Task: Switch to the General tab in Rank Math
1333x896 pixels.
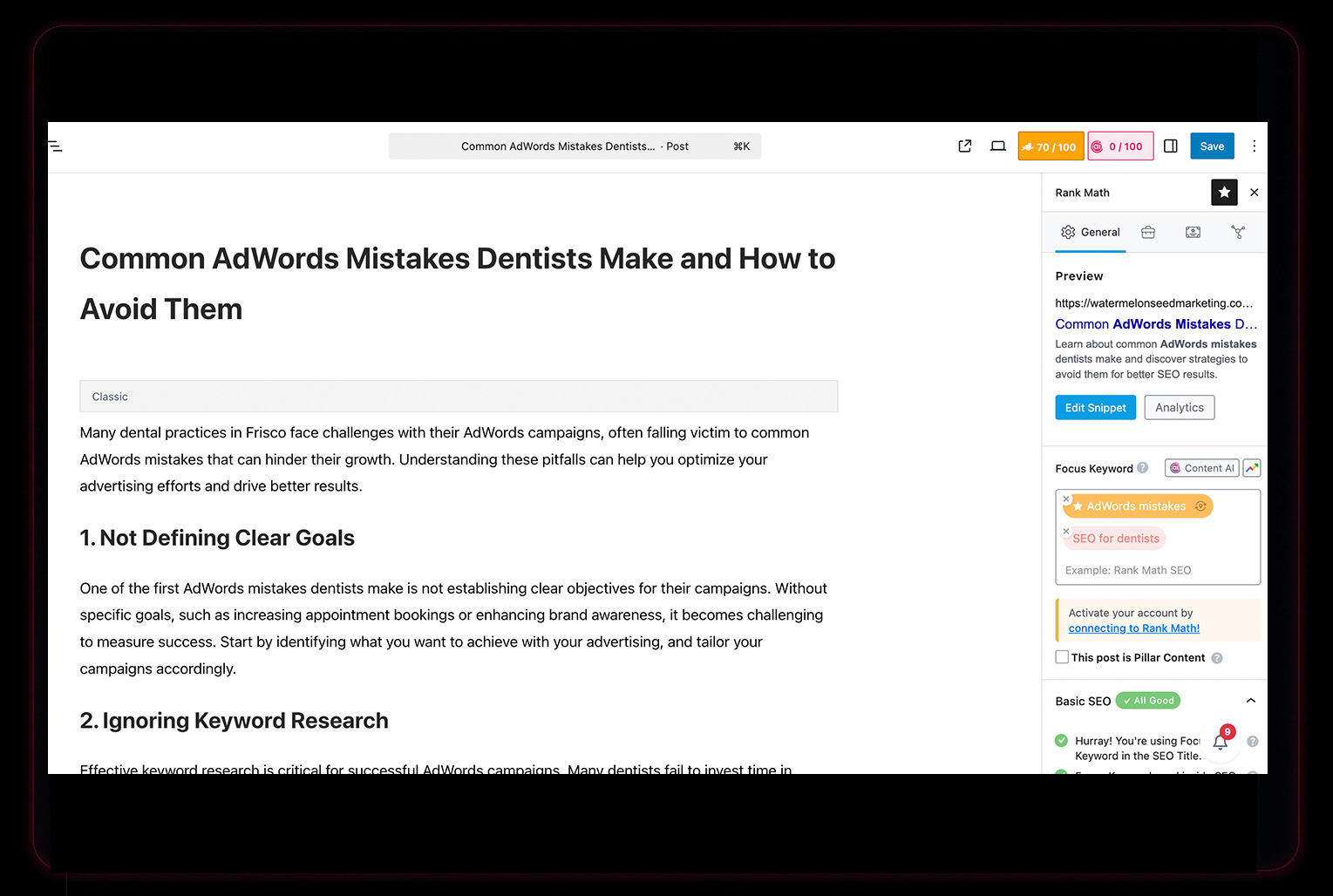Action: coord(1091,233)
